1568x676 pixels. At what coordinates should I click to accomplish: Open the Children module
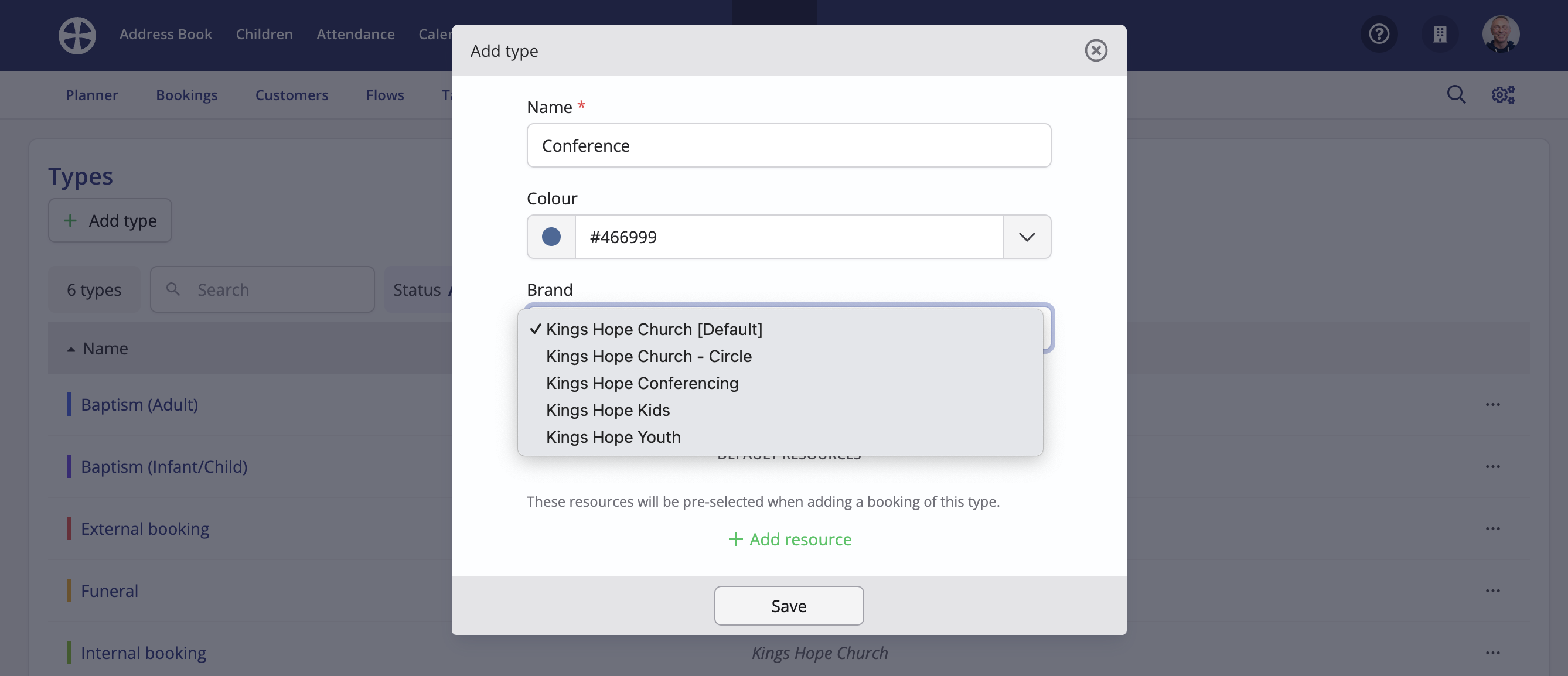(x=264, y=34)
